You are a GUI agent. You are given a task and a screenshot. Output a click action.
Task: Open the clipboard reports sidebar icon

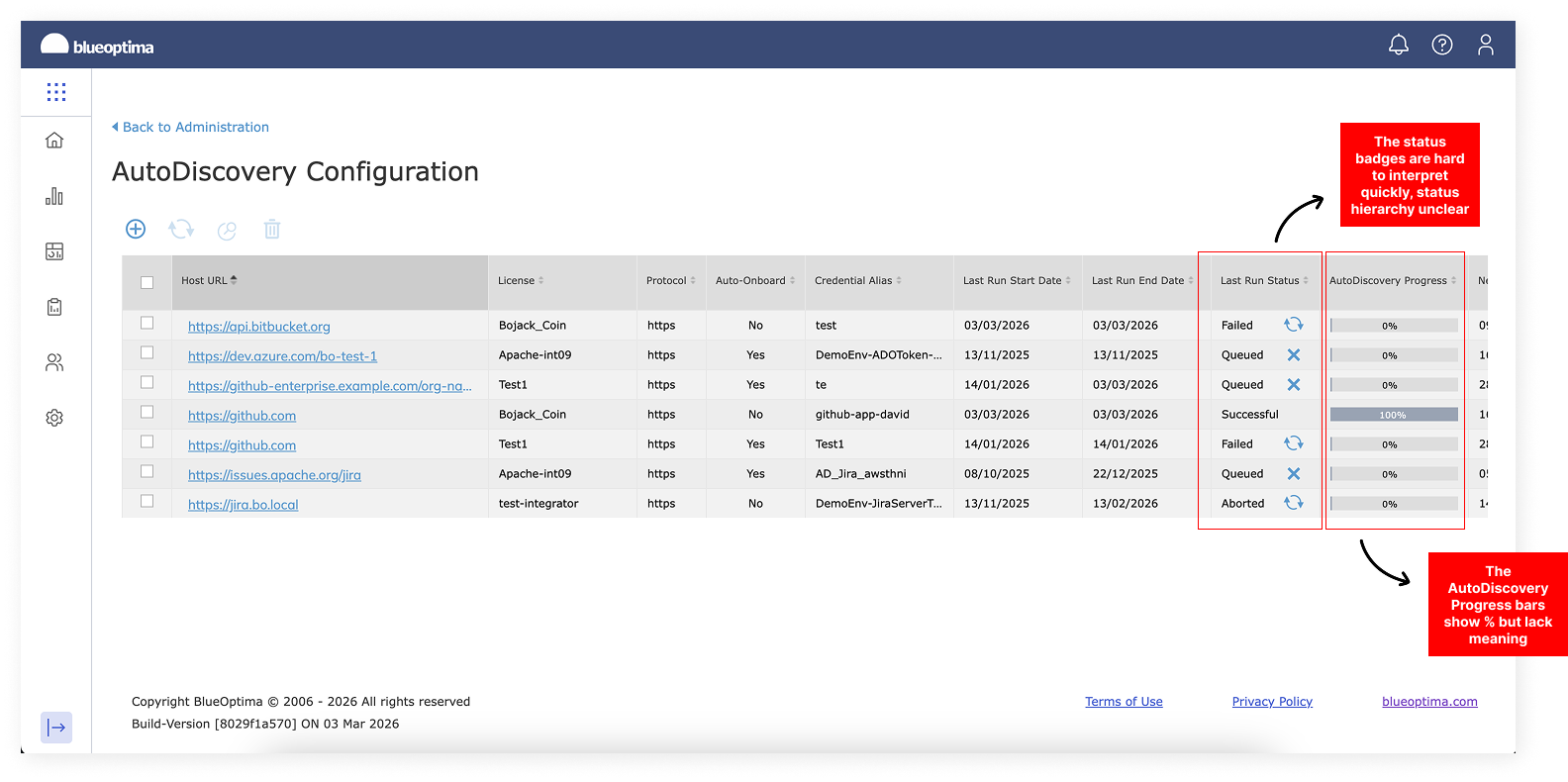pos(54,307)
